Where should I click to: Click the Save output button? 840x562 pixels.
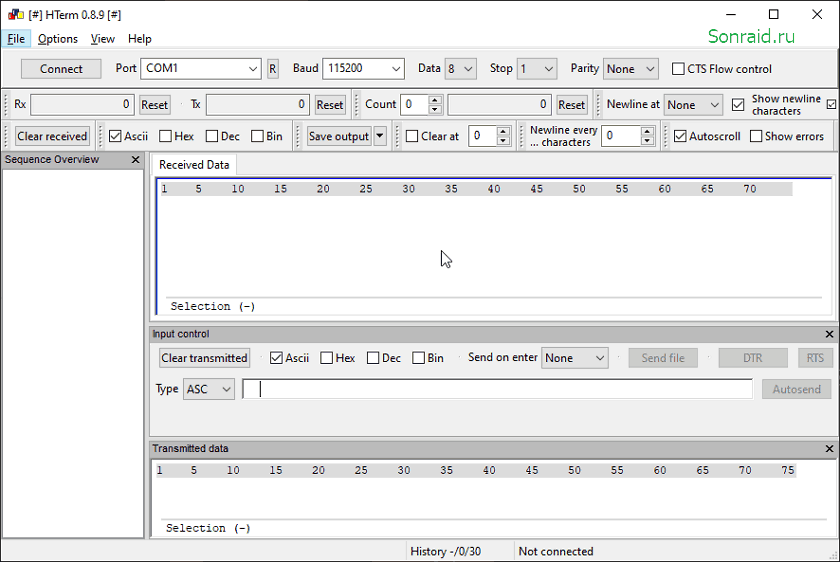(339, 136)
